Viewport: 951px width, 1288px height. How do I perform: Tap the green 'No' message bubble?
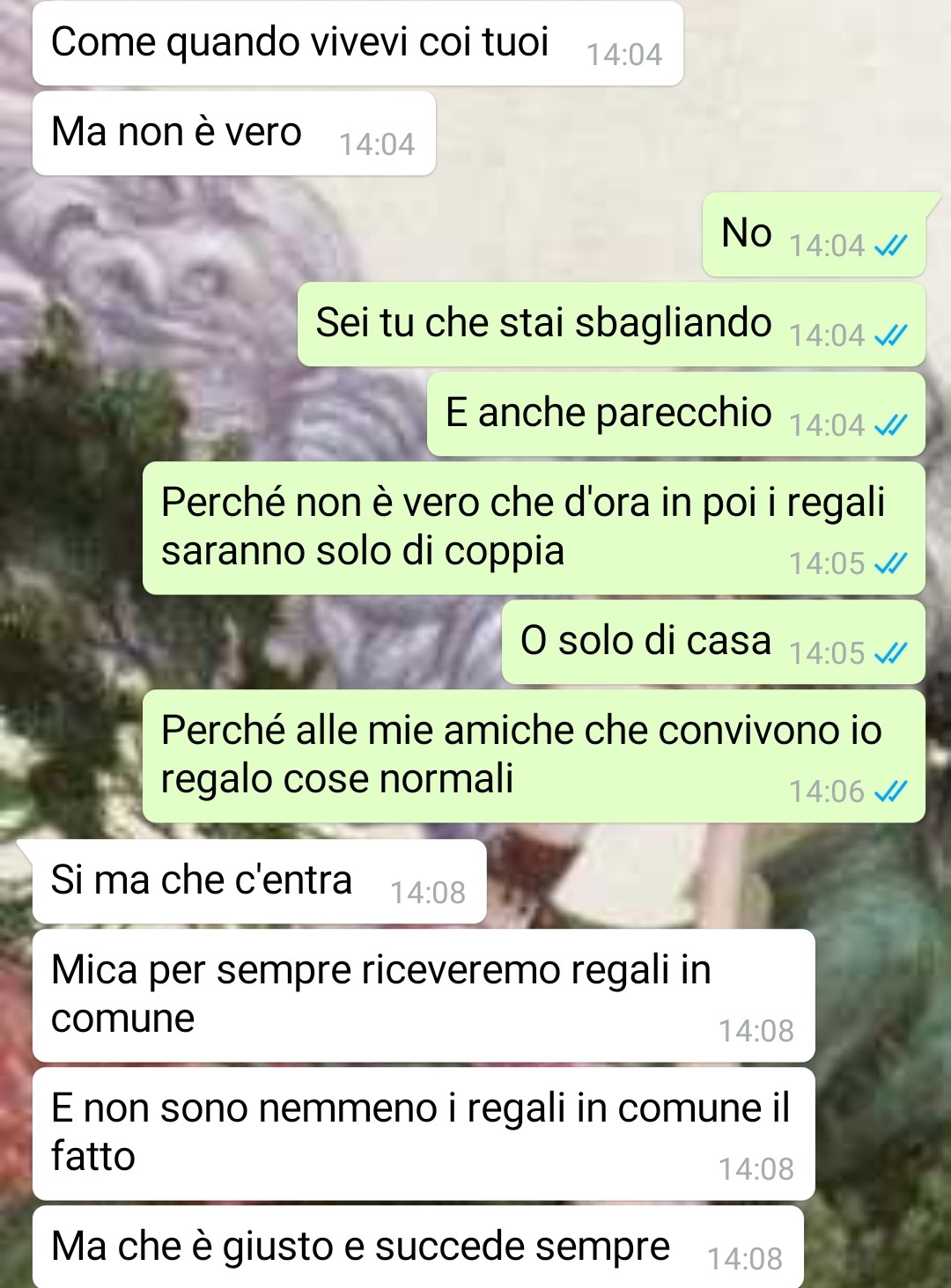815,234
